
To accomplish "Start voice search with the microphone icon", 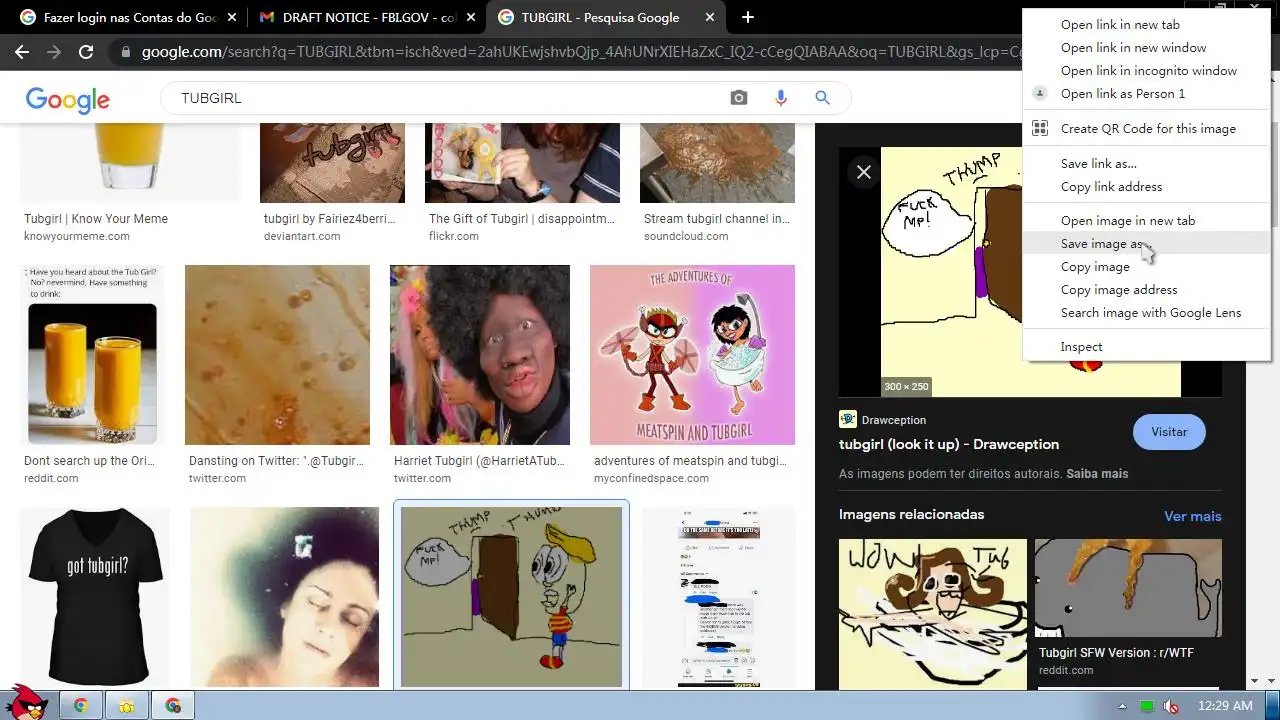I will coord(781,98).
